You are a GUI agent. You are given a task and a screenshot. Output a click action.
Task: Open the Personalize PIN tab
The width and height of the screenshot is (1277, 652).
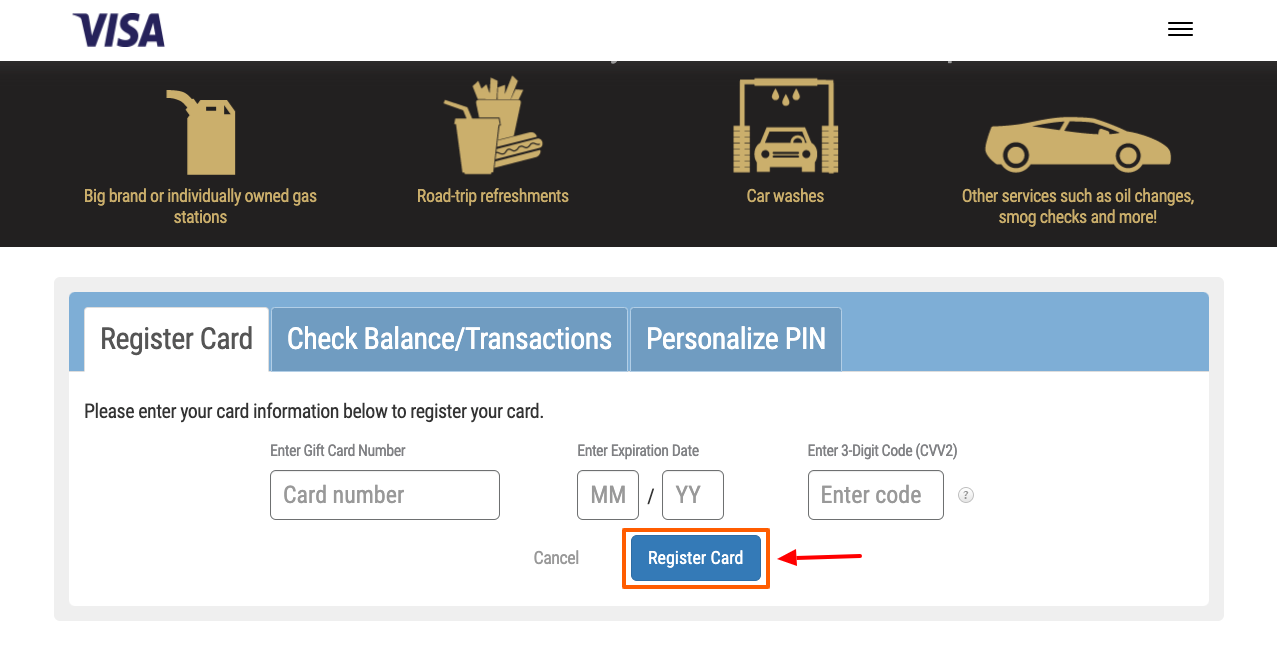(735, 339)
